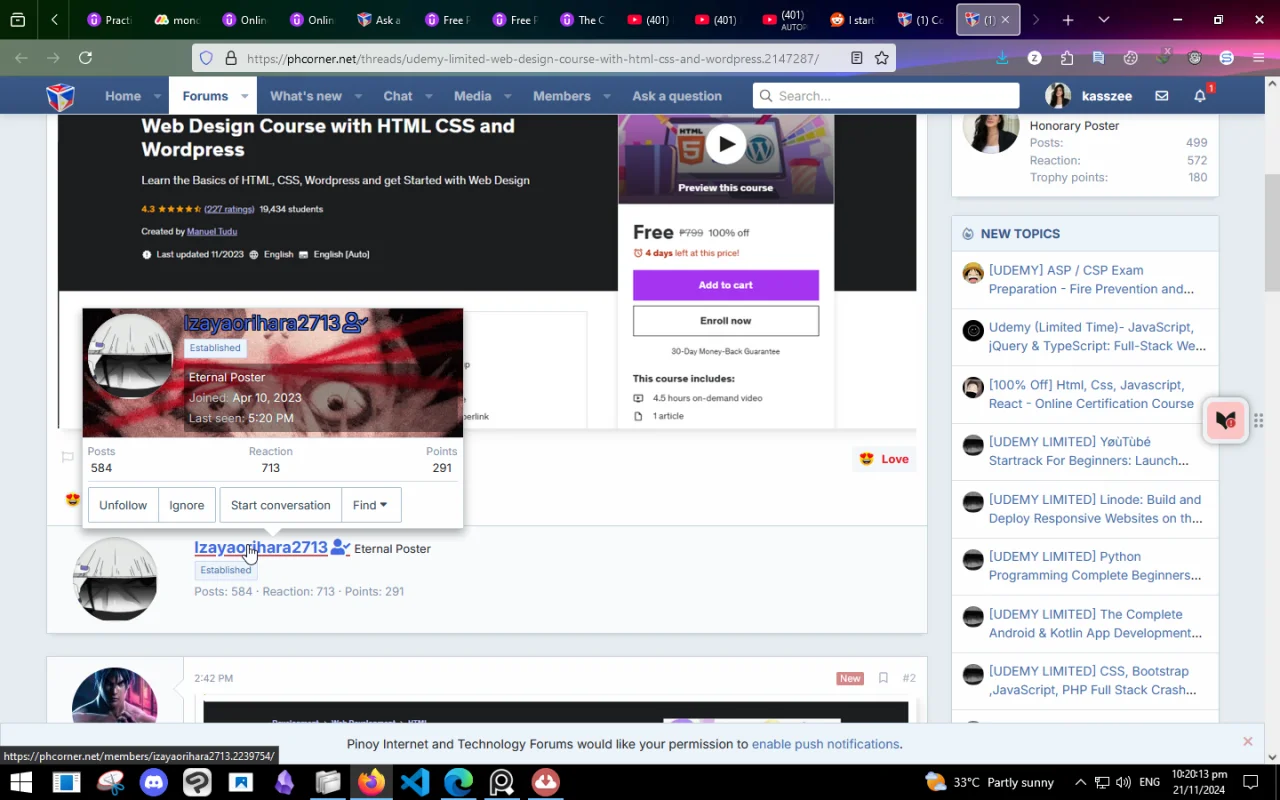Open Izayaorihara2713 profile link below post
This screenshot has height=800, width=1280.
coord(261,547)
